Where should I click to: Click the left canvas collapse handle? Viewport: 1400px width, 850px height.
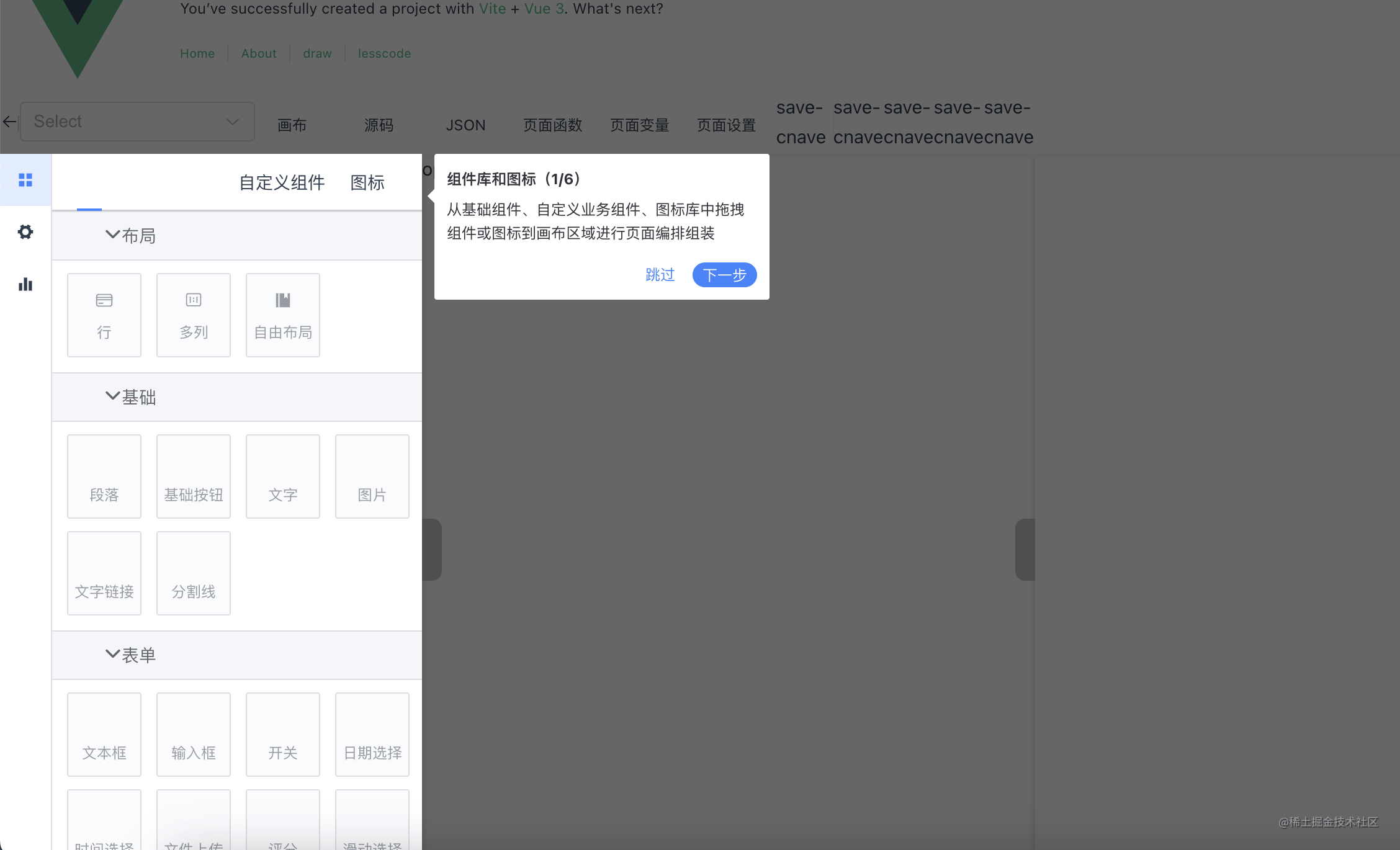pos(433,550)
